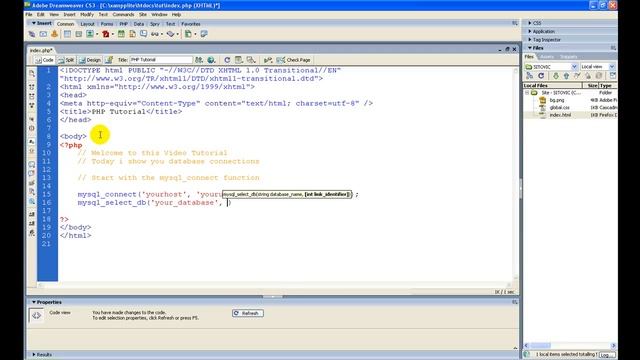Click the File Management icon in document toolbar
The width and height of the screenshot is (640, 360).
199,60
